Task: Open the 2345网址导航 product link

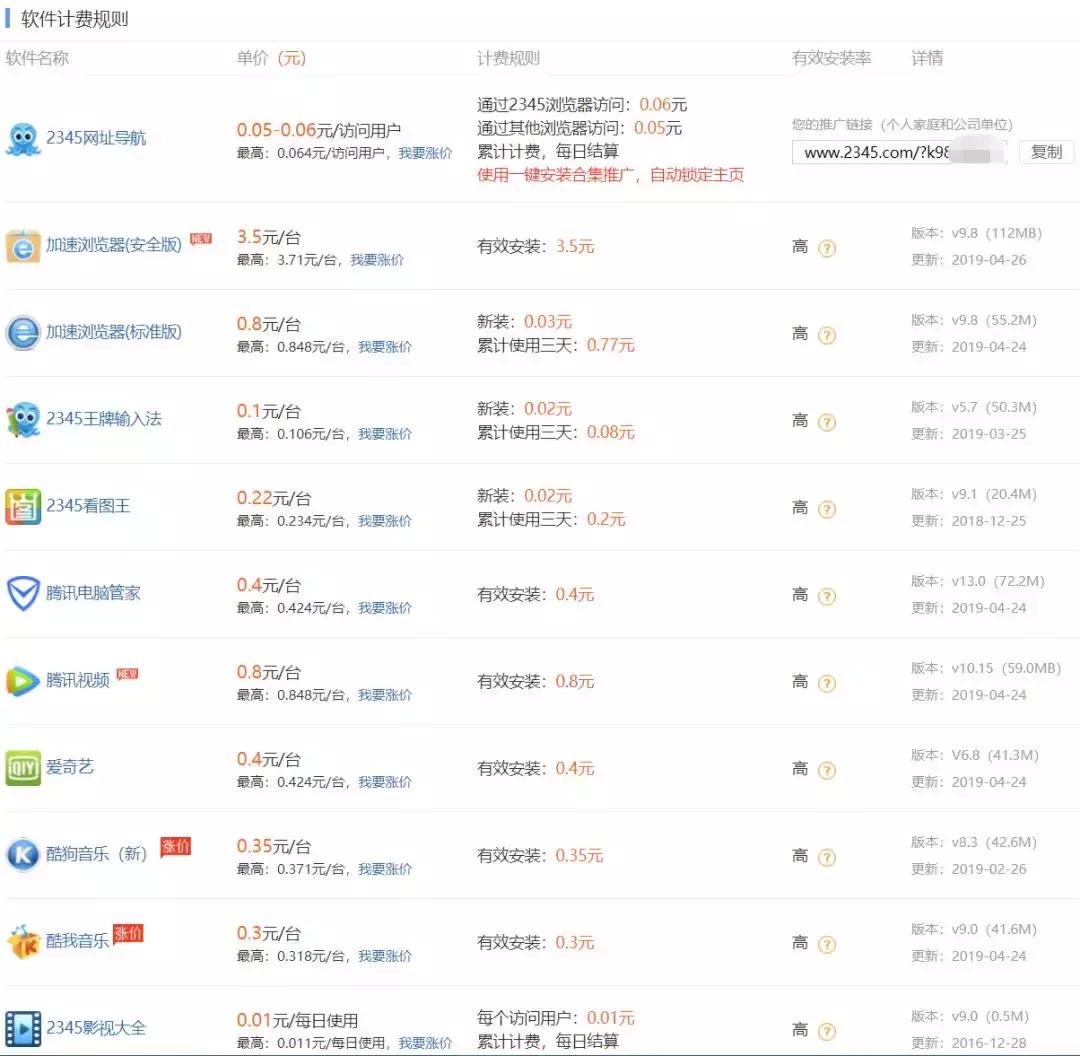Action: click(x=80, y=138)
